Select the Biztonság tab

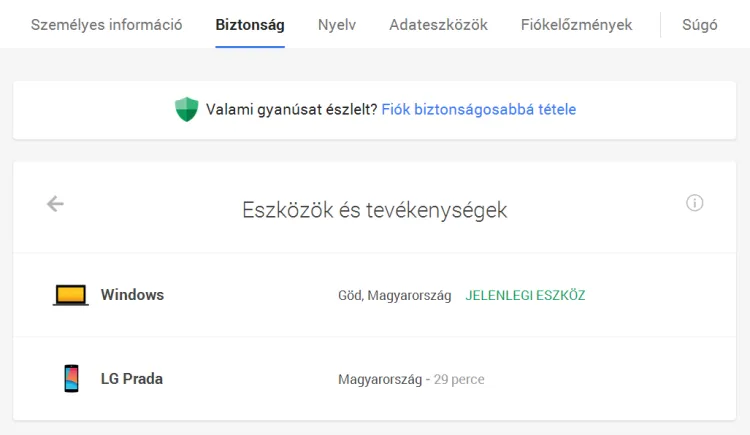click(x=250, y=25)
